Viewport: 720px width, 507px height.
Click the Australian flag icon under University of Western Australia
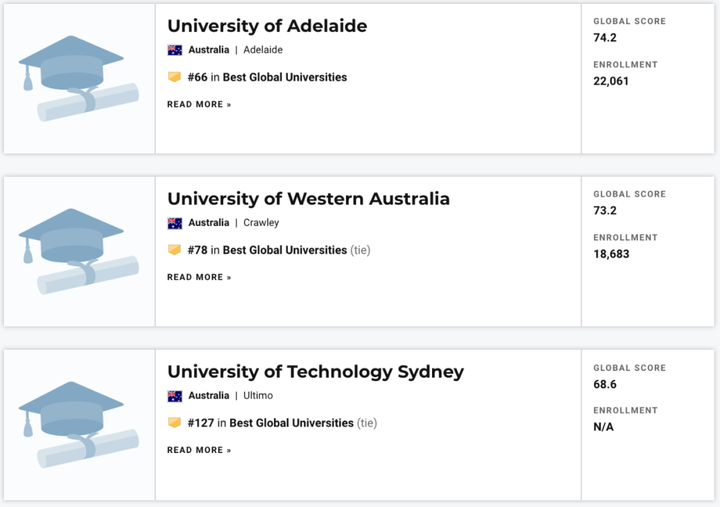[x=174, y=223]
